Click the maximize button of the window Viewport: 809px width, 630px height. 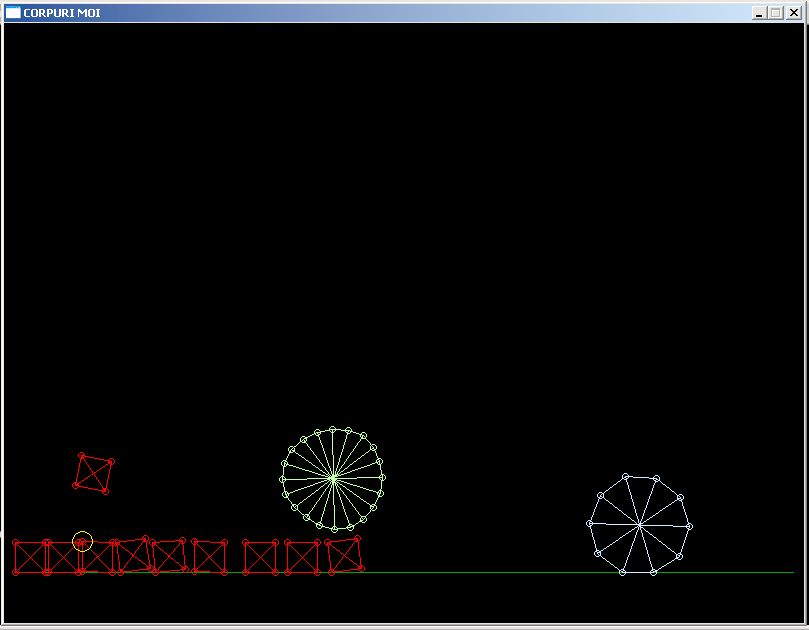point(775,13)
